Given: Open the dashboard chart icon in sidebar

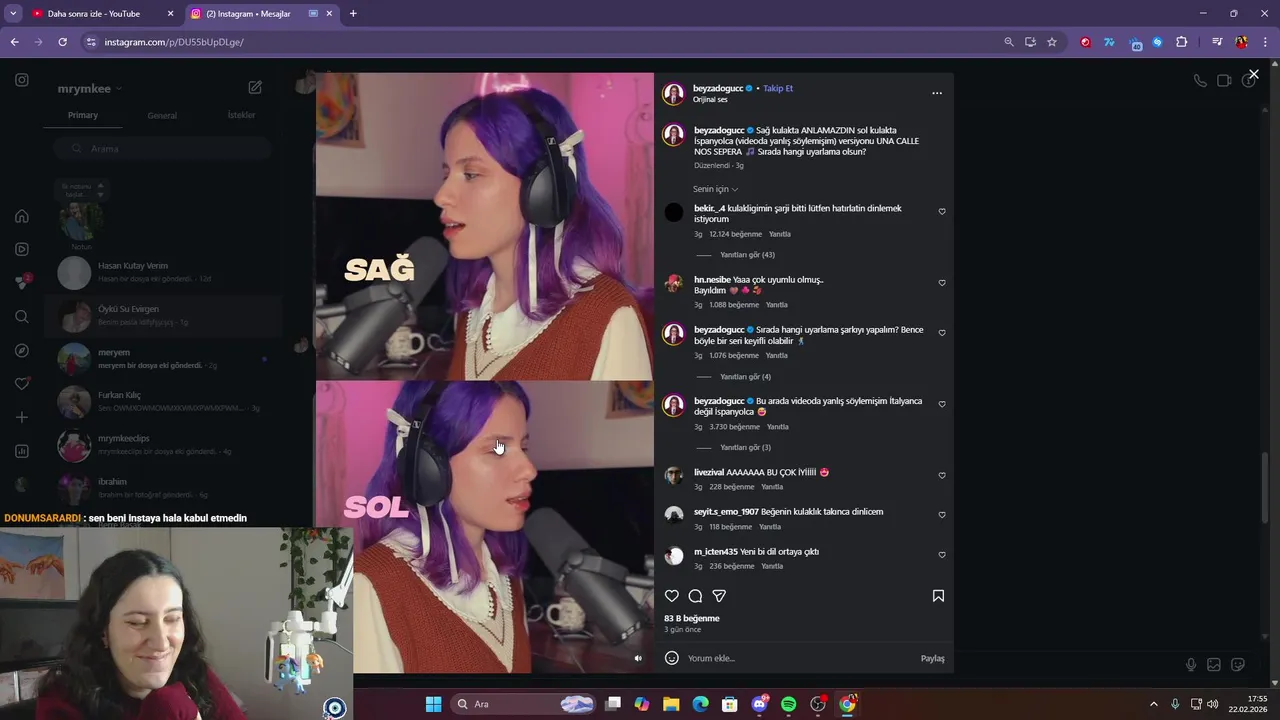Looking at the screenshot, I should click(22, 451).
